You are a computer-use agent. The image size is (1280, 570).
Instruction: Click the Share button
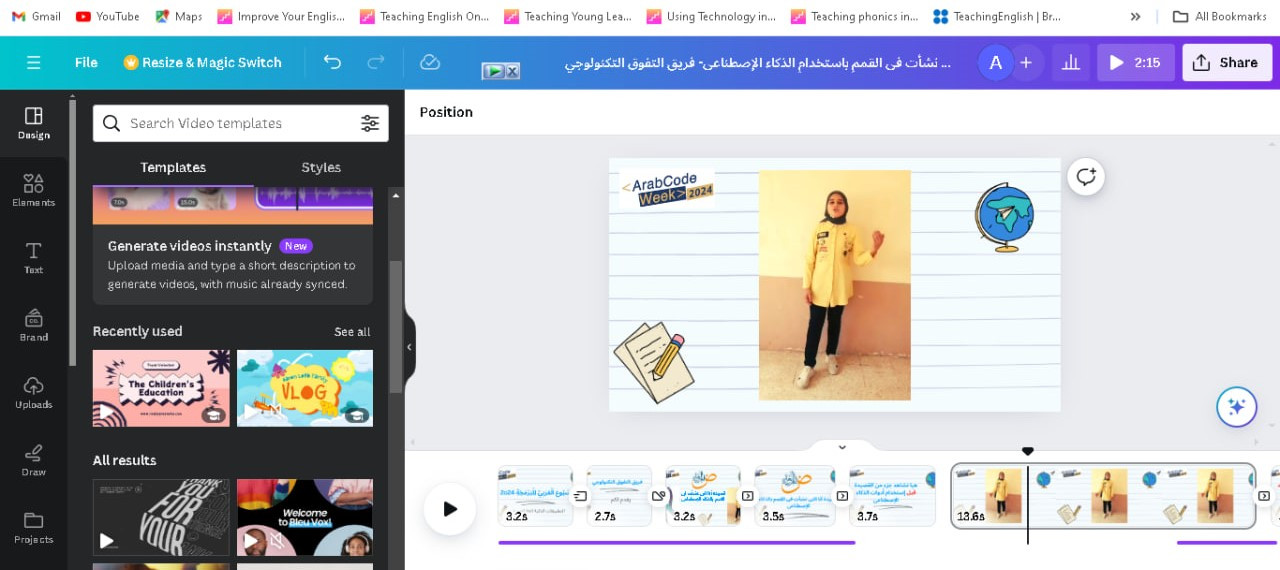(1226, 62)
